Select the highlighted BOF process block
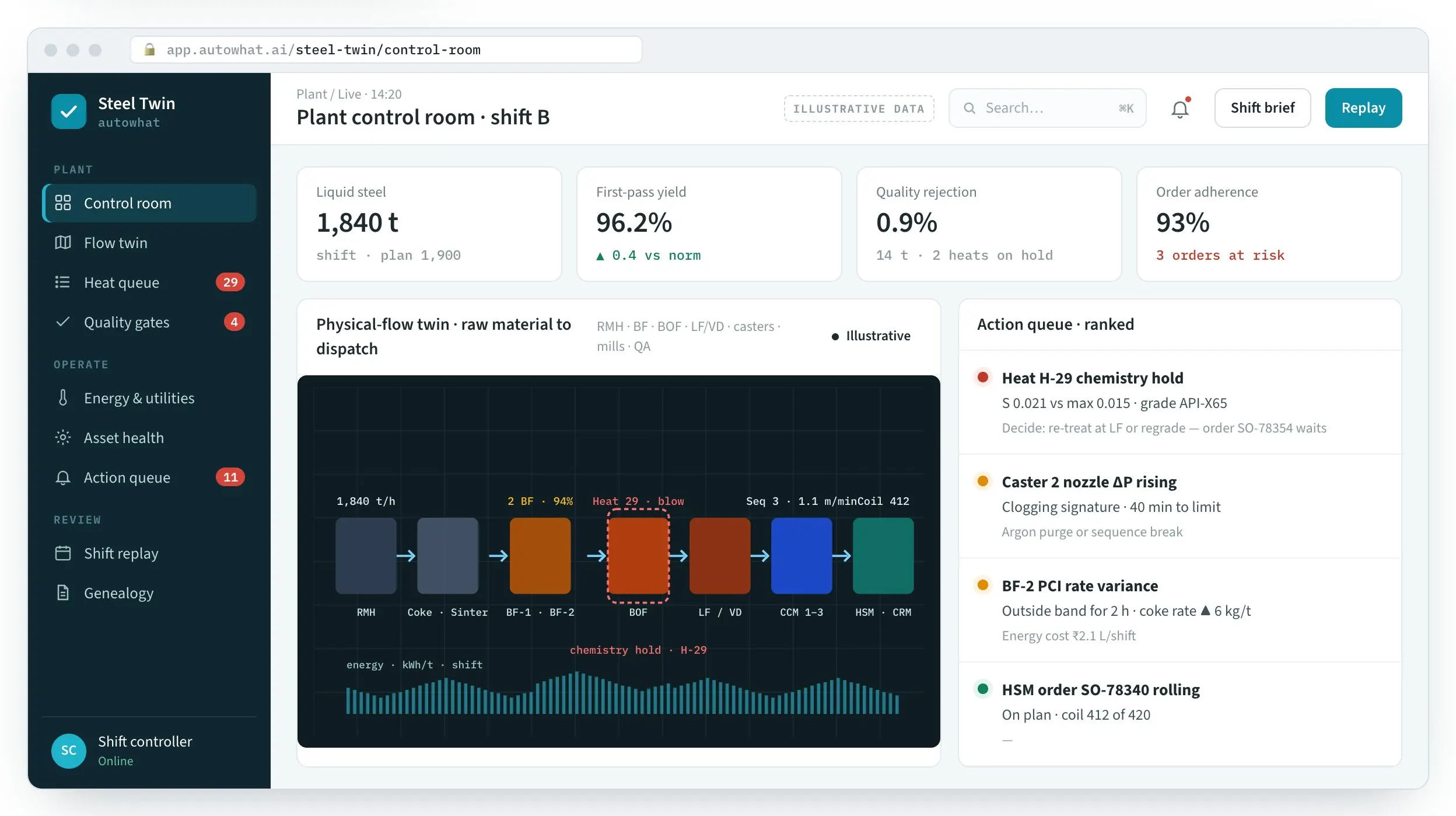1456x816 pixels. tap(638, 556)
